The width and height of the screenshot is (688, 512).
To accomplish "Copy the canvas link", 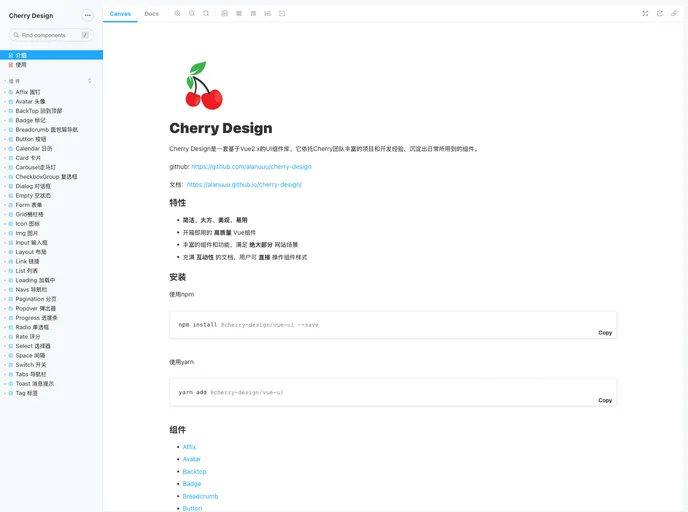I will click(x=674, y=14).
